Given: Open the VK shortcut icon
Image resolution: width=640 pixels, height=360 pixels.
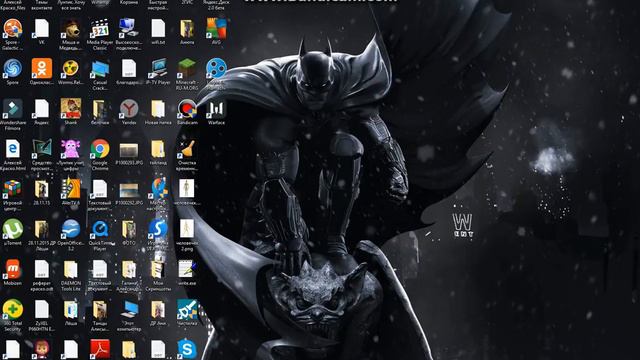Looking at the screenshot, I should 42,29.
